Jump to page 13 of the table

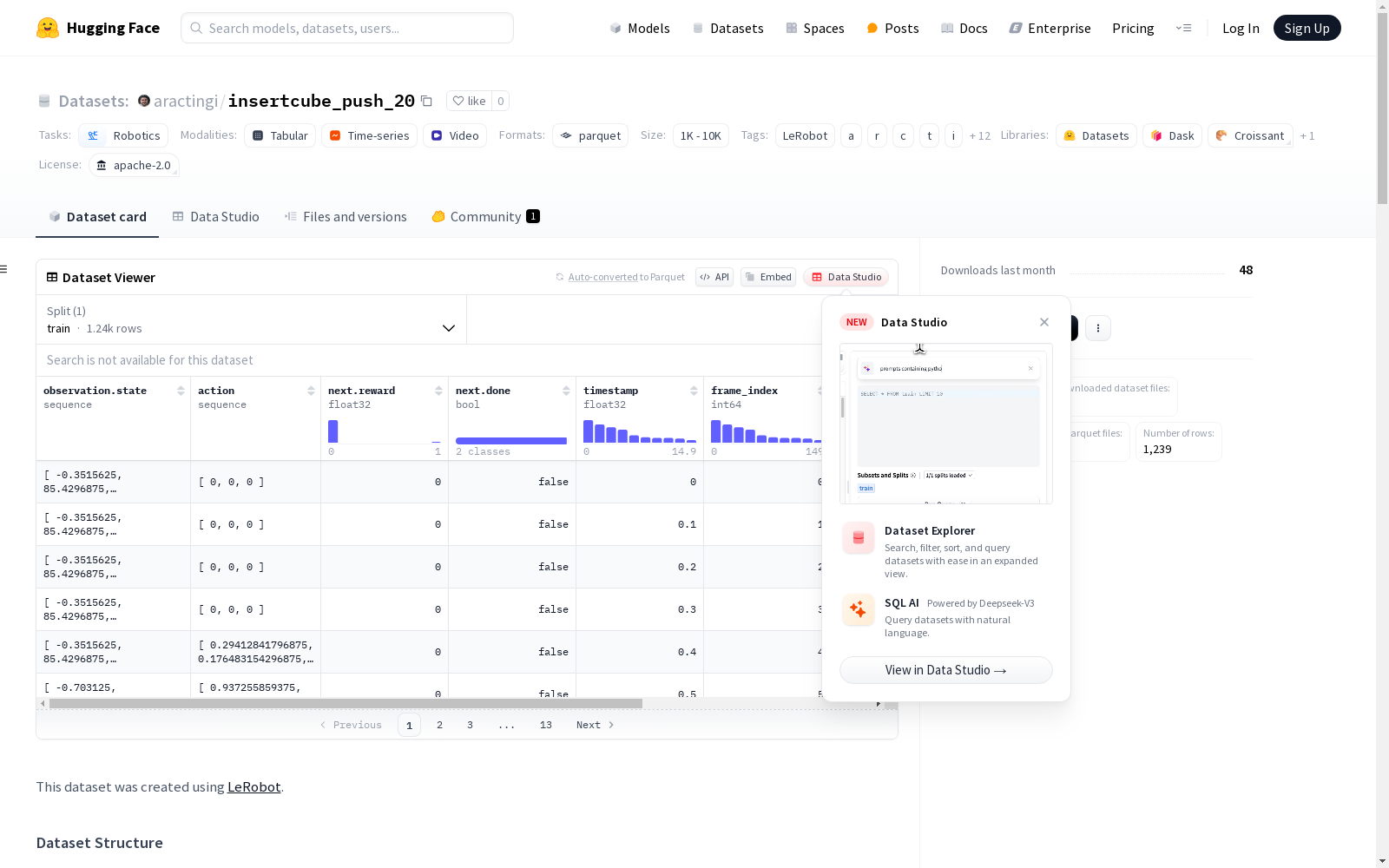[x=546, y=725]
